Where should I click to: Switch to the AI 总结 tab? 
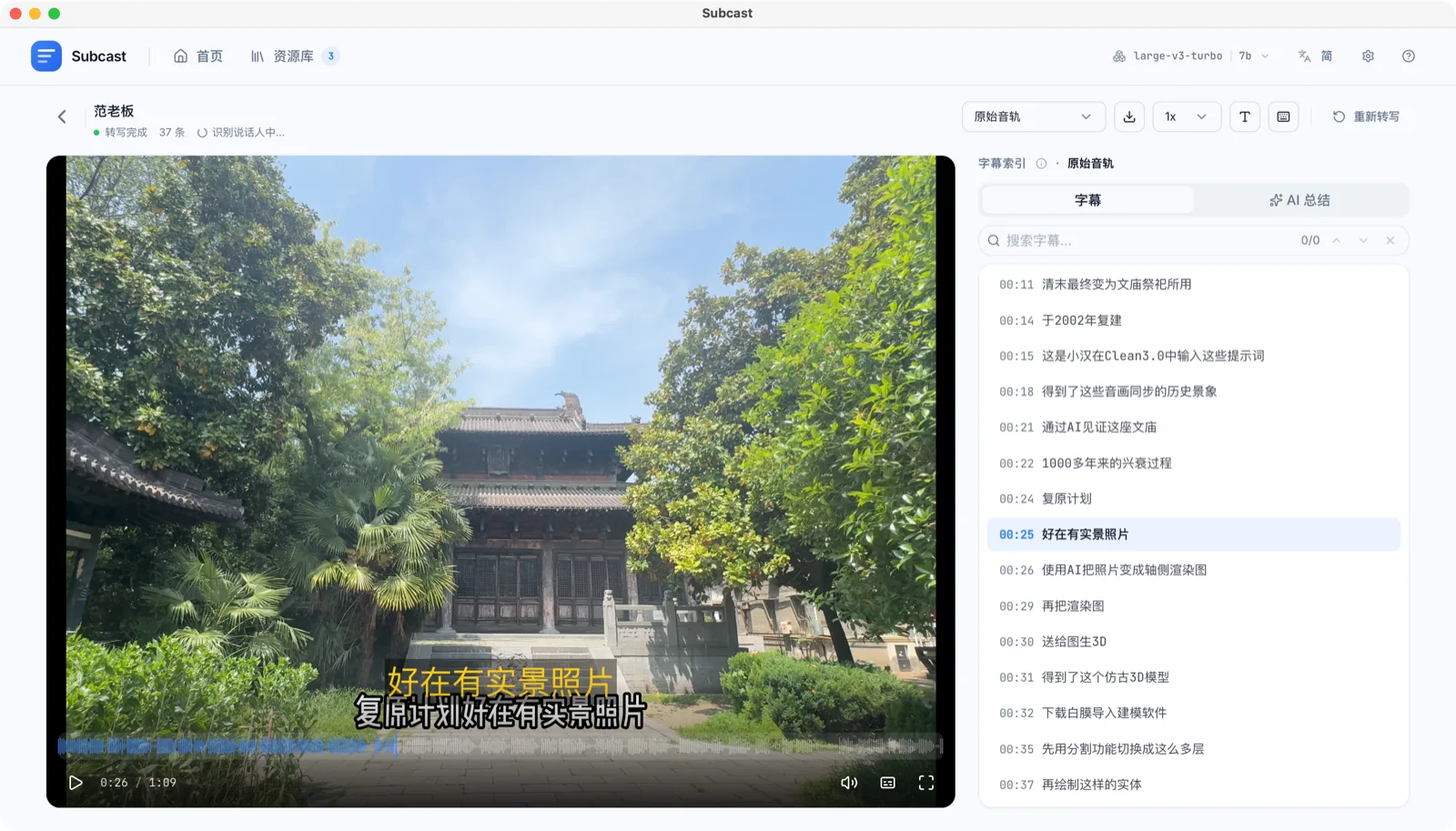[x=1299, y=200]
